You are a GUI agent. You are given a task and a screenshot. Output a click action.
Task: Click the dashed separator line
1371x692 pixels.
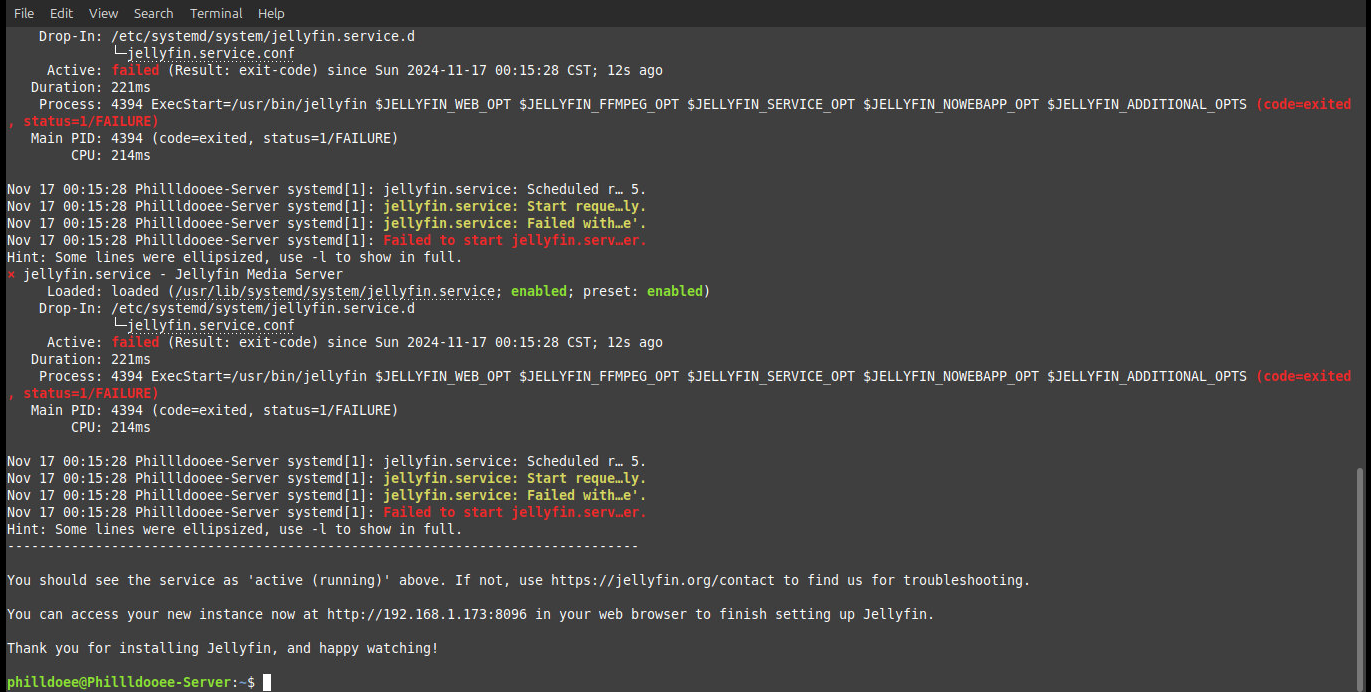tap(322, 546)
